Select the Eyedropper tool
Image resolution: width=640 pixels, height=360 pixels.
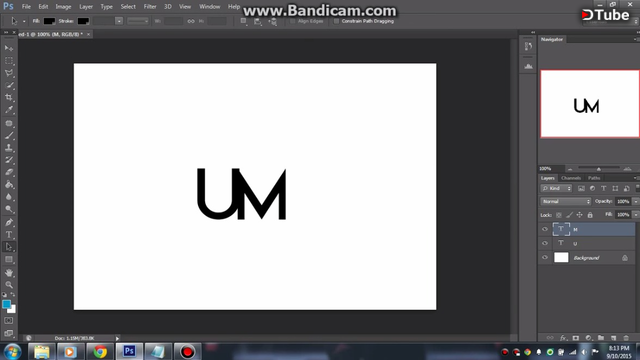9,110
